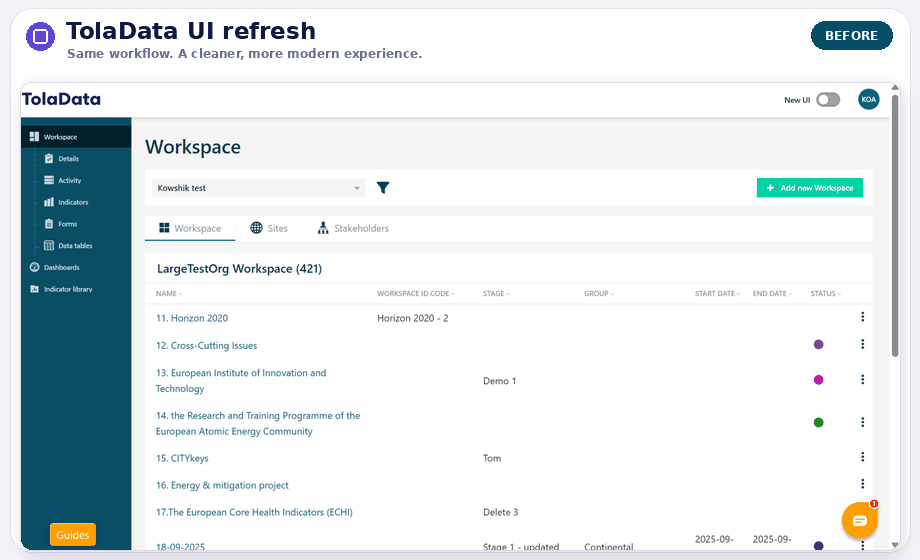
Task: Click Add new Workspace button
Action: pyautogui.click(x=810, y=188)
